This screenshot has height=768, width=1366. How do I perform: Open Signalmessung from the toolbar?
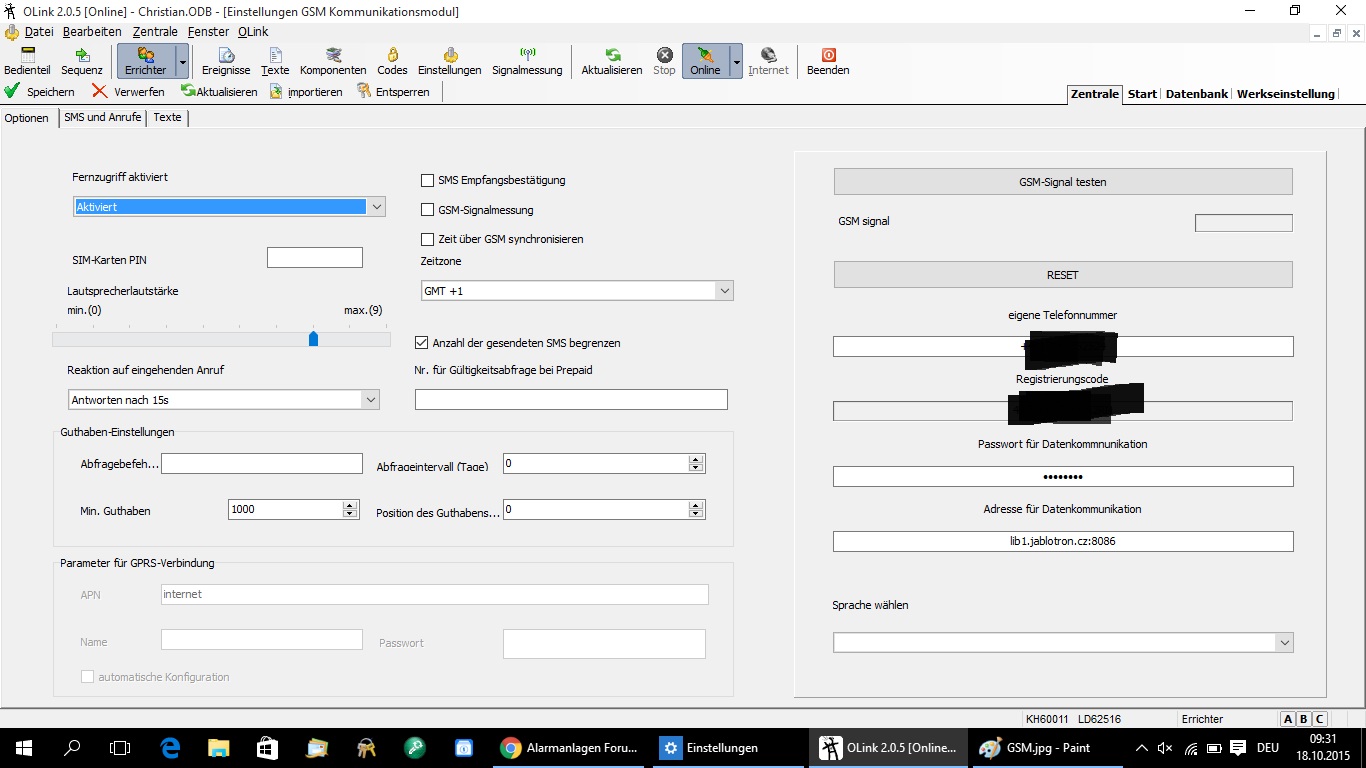[x=527, y=60]
